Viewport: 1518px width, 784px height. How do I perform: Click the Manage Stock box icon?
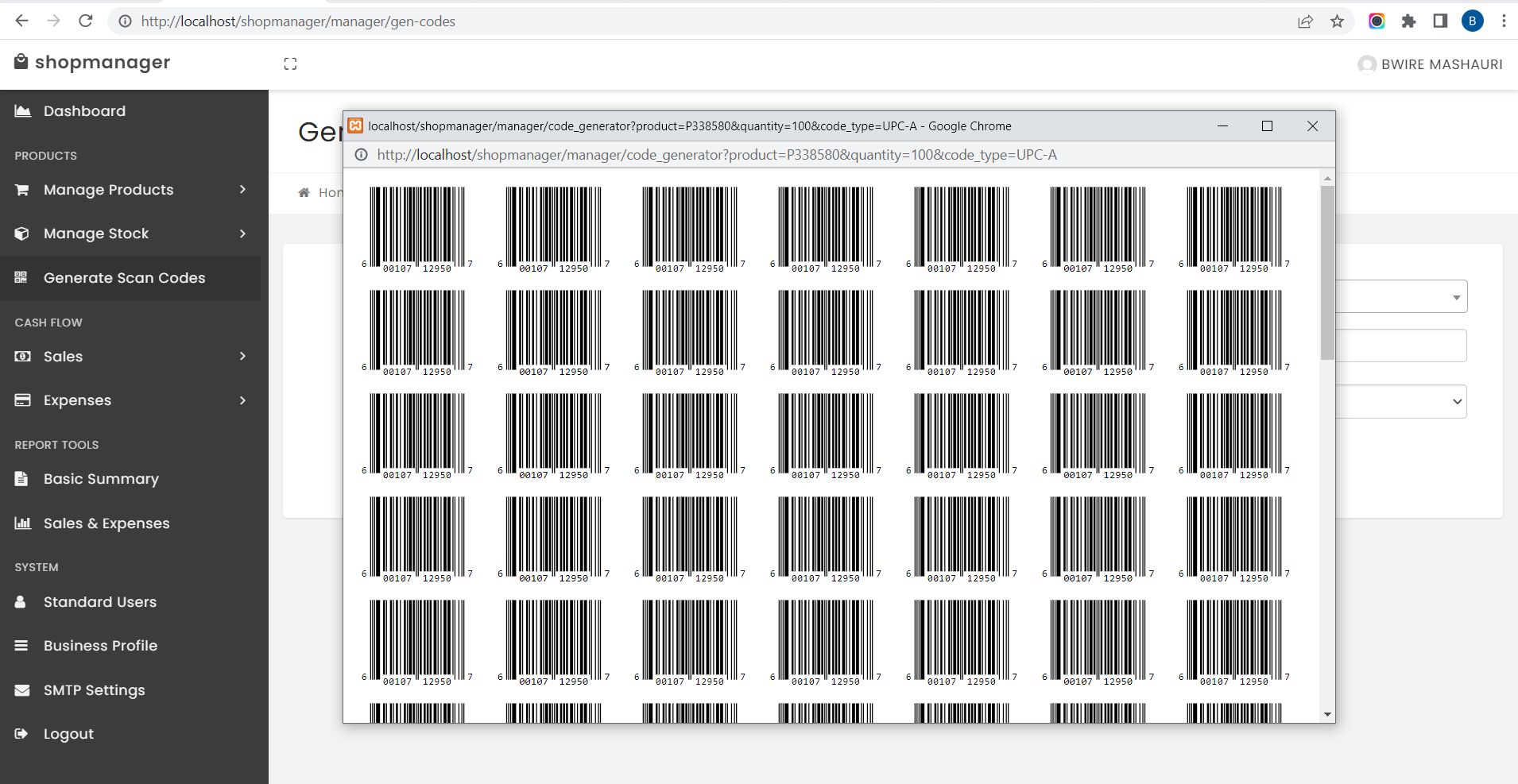[22, 234]
